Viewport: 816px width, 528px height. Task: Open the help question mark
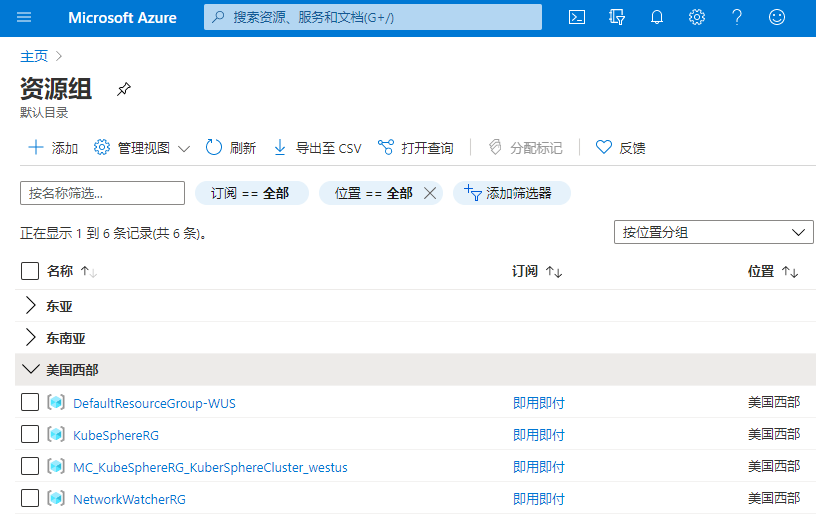pos(737,18)
